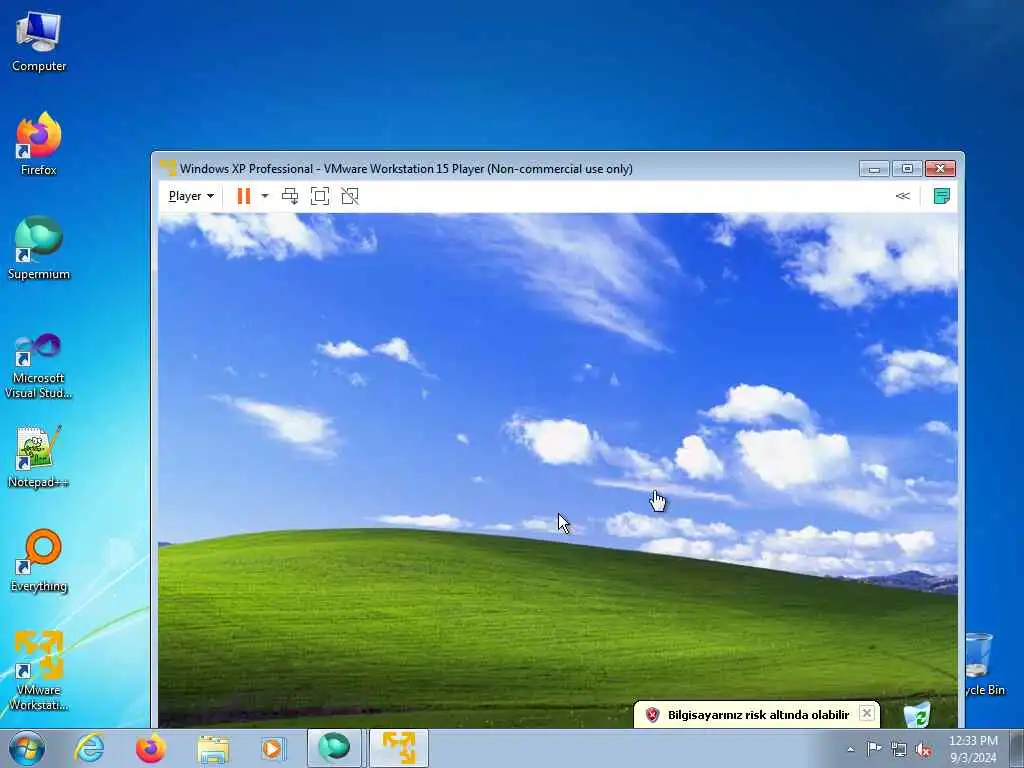Click the VMware icon in the window title bar

pos(168,168)
